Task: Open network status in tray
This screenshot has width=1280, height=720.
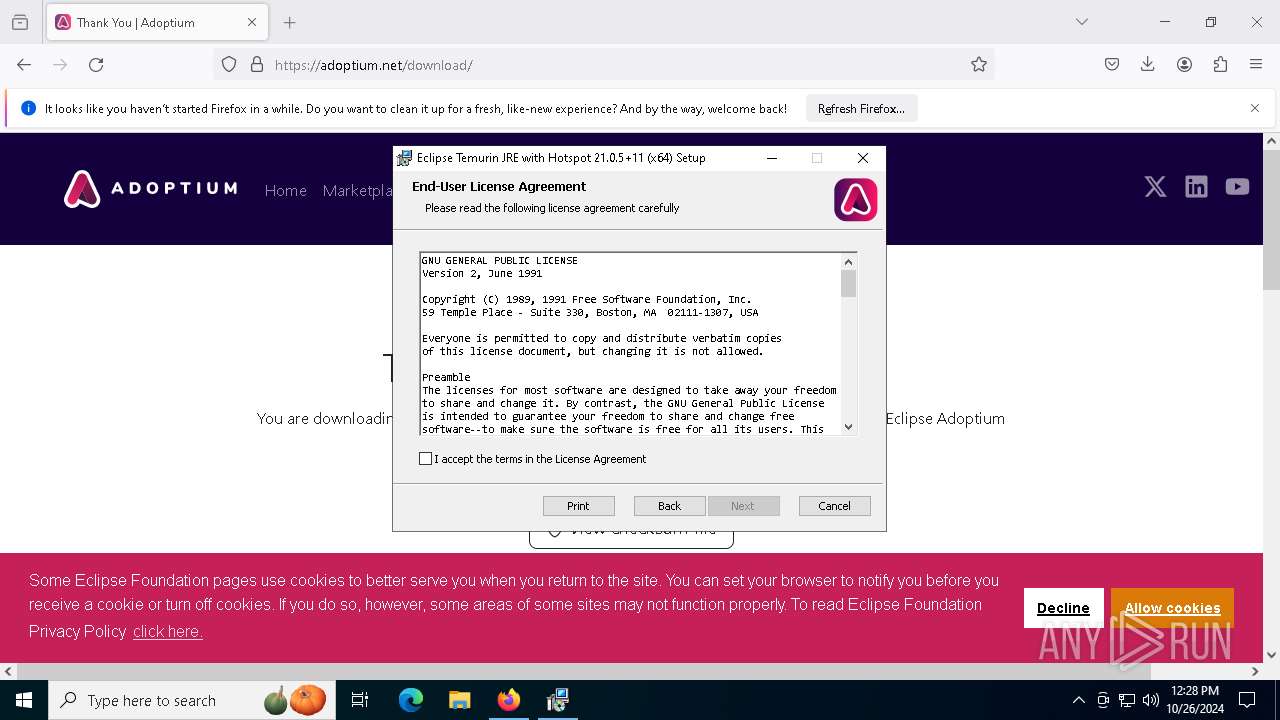Action: coord(1127,700)
